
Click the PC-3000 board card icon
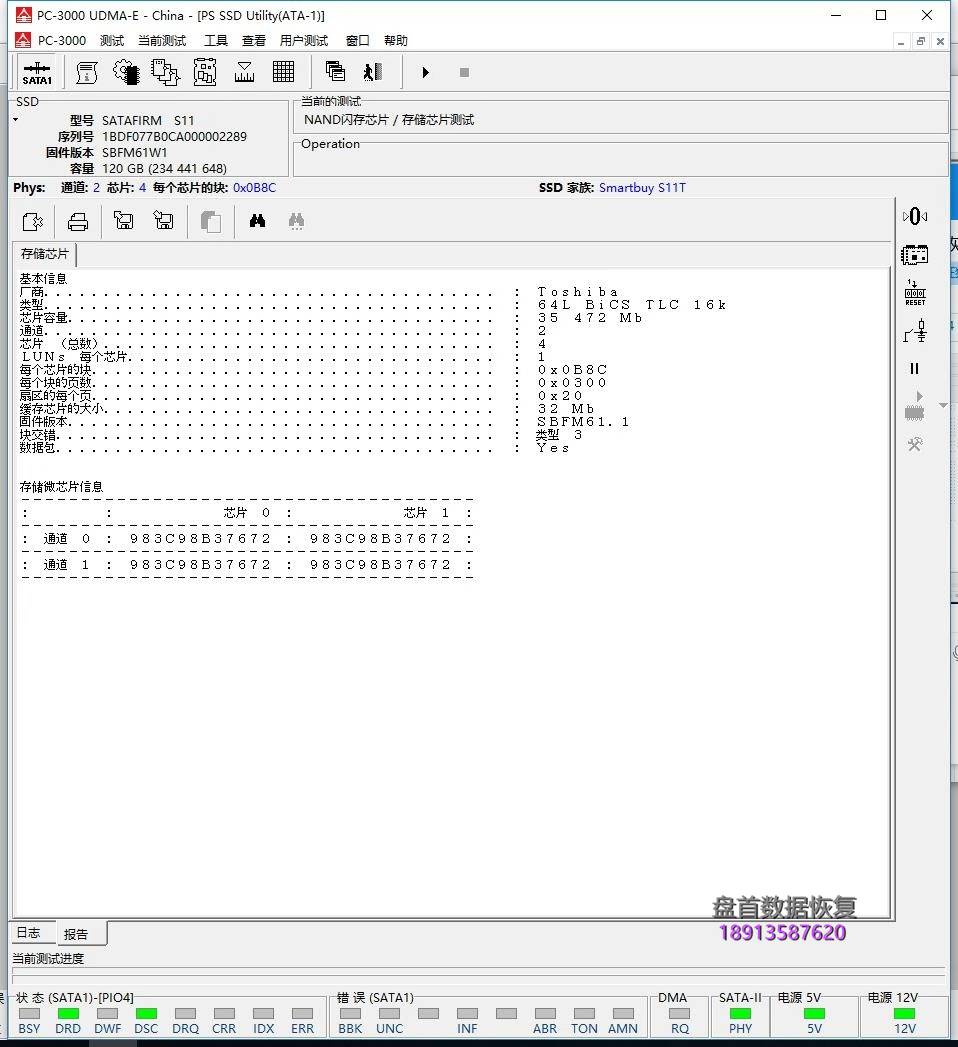point(915,255)
